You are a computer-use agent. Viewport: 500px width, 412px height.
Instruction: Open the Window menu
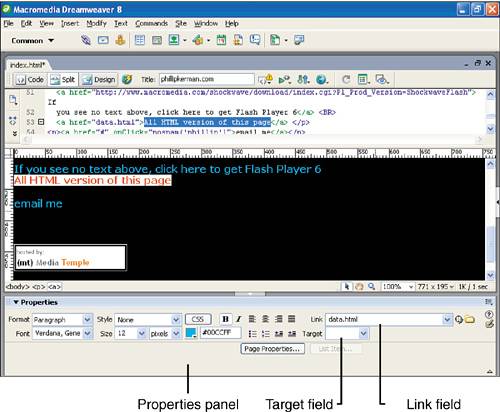pyautogui.click(x=206, y=23)
